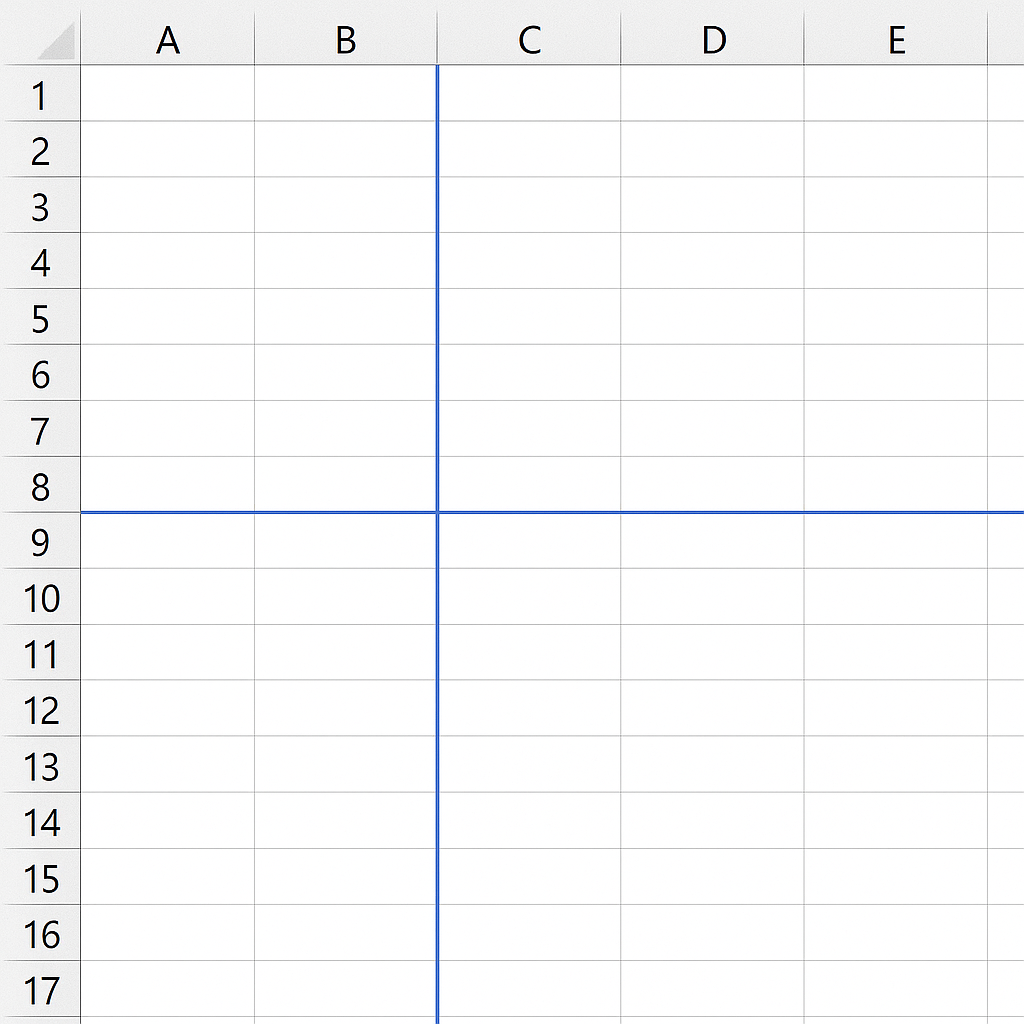1024x1024 pixels.
Task: Select column B header
Action: tap(345, 39)
